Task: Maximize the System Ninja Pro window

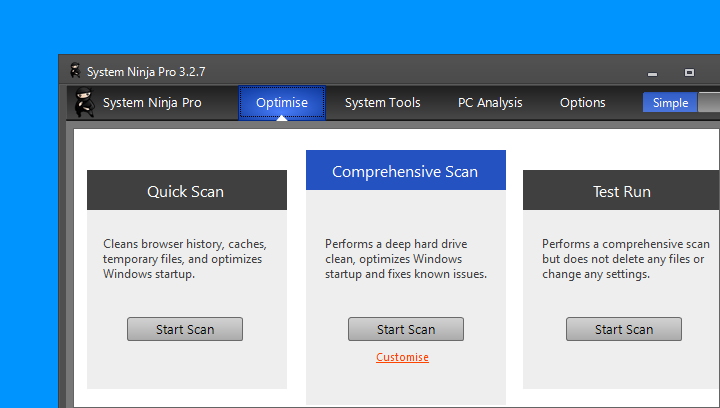Action: point(689,73)
